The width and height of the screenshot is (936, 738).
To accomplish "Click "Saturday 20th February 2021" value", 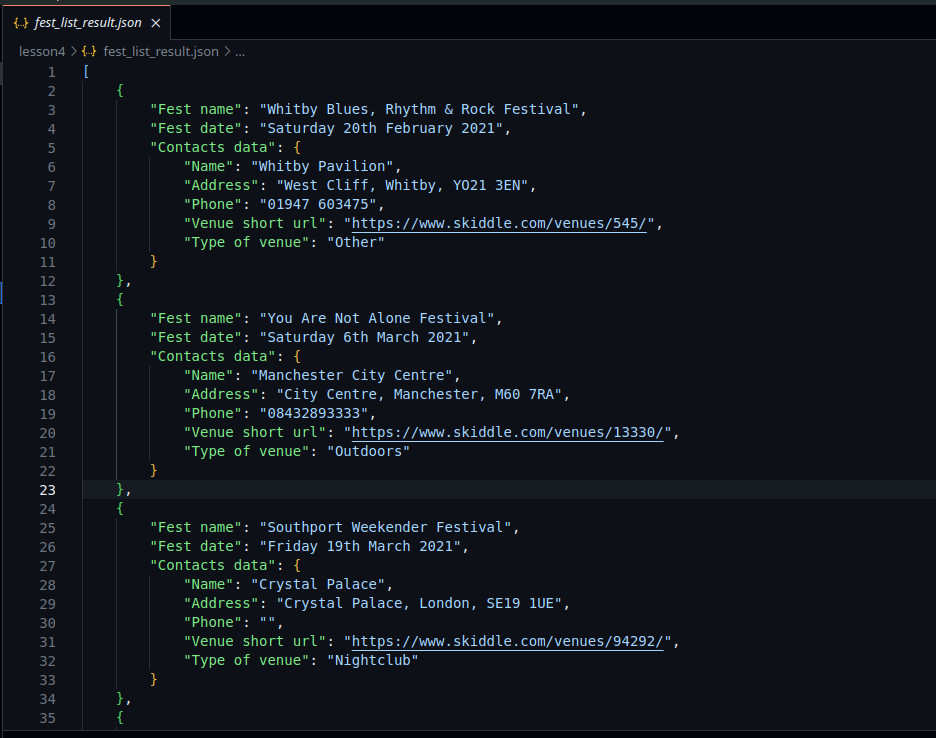I will coord(381,128).
